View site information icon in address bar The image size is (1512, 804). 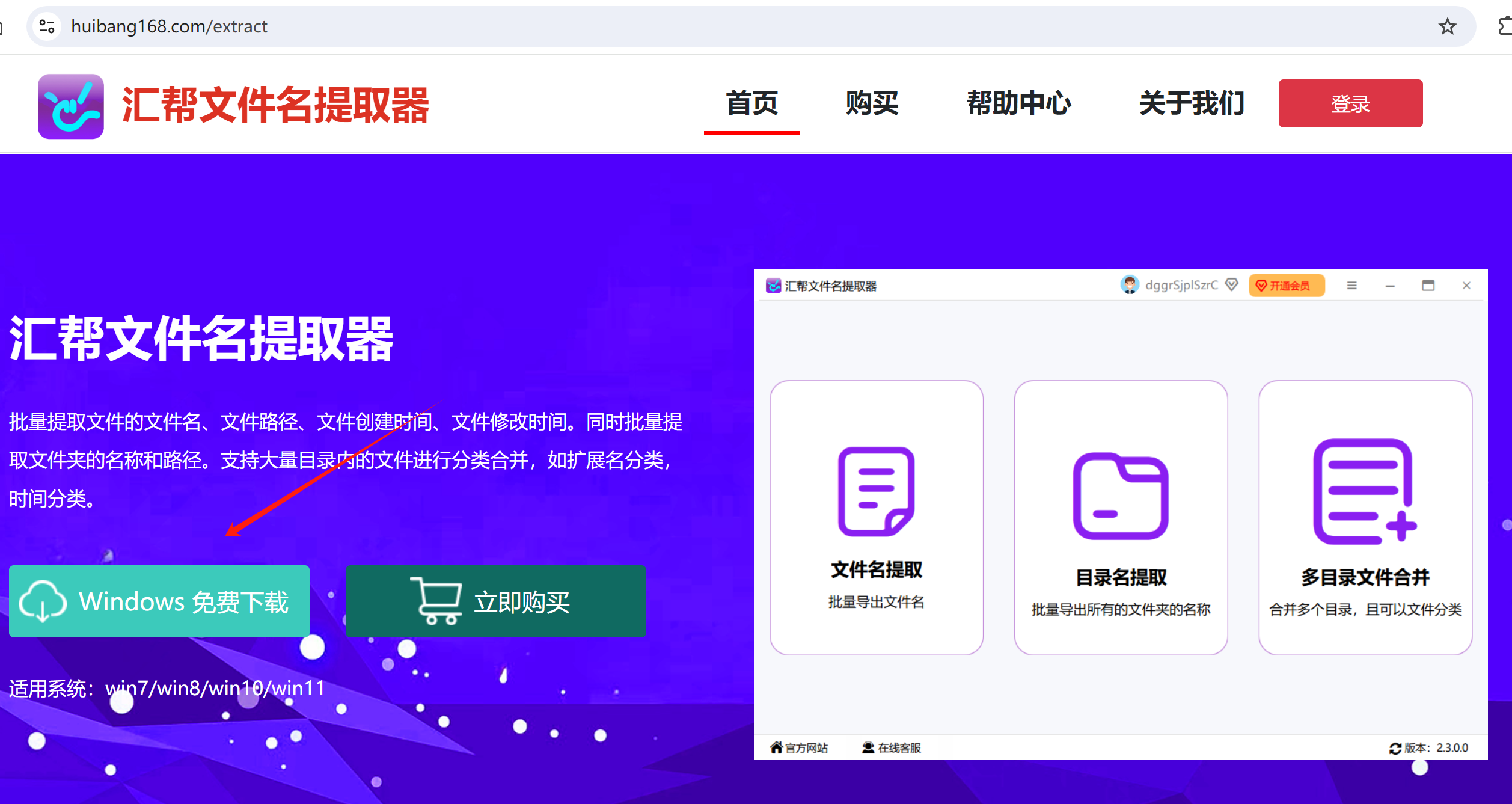47,26
